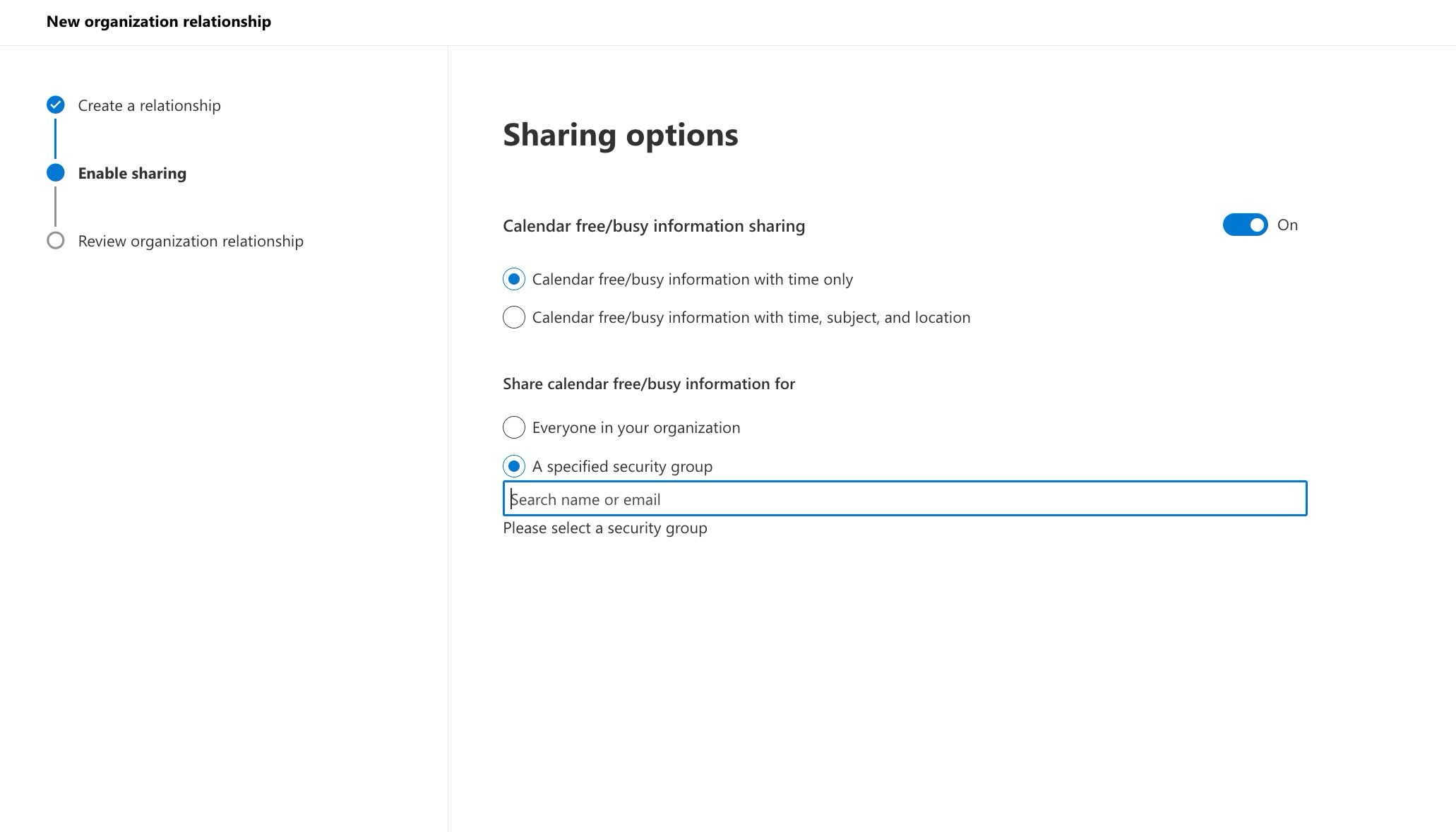
Task: Click the On label beside the sharing toggle
Action: click(1289, 225)
